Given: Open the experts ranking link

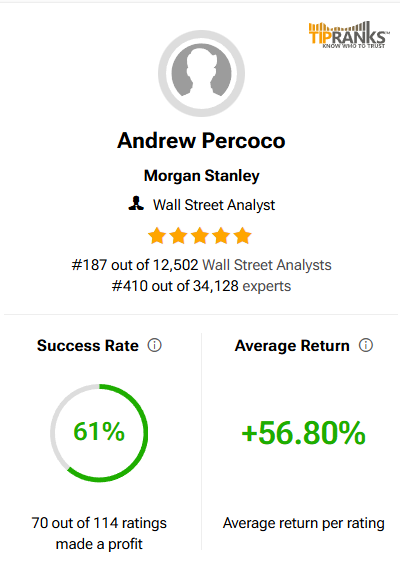Looking at the screenshot, I should (x=267, y=286).
